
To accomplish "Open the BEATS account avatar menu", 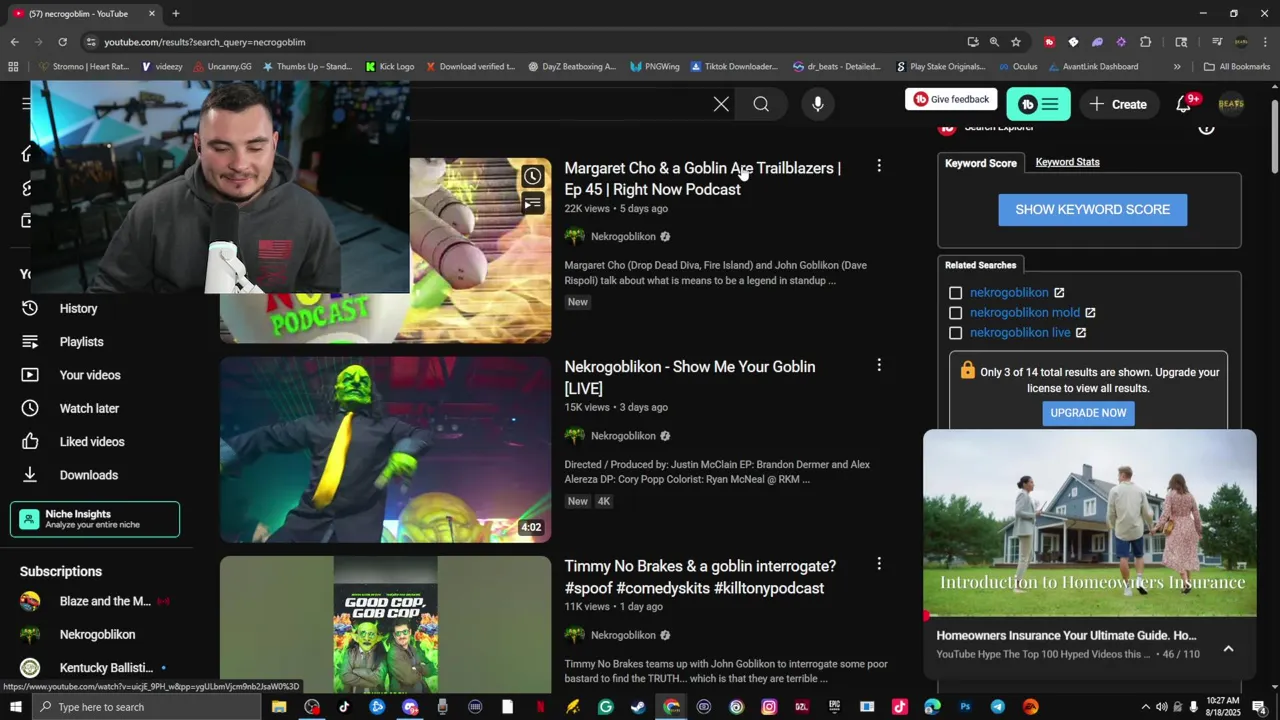I will 1231,104.
